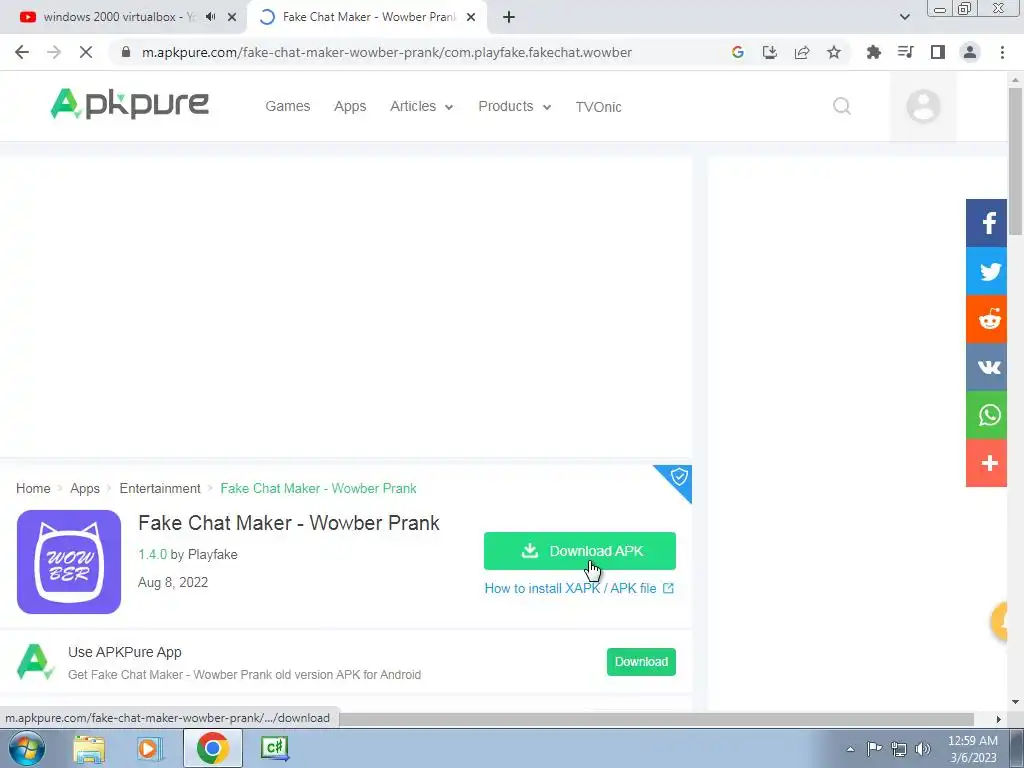Open Windows Media Player from taskbar
Viewport: 1024px width, 768px height.
point(150,748)
